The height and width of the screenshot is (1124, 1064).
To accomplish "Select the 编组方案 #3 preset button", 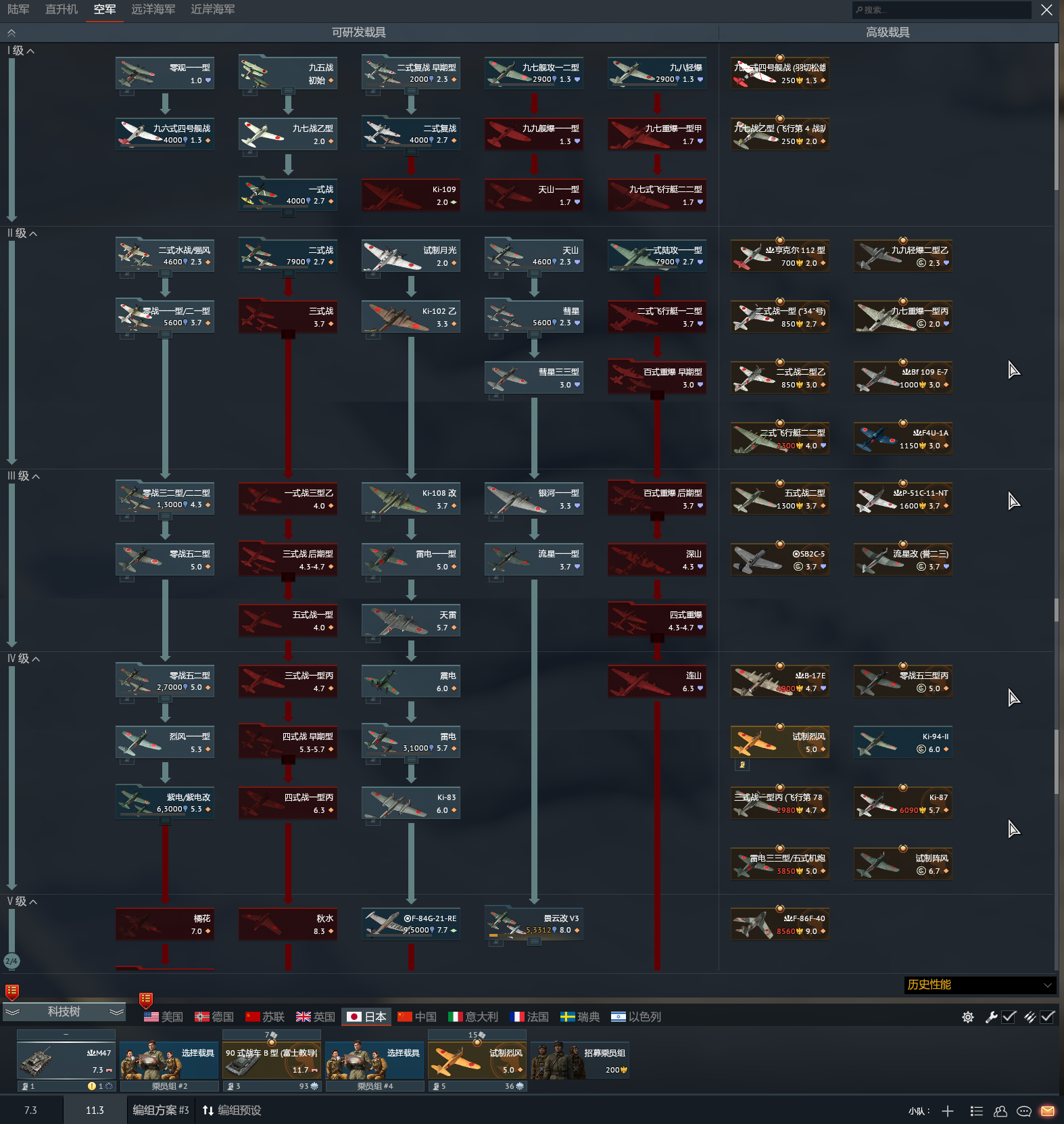I will 161,1110.
